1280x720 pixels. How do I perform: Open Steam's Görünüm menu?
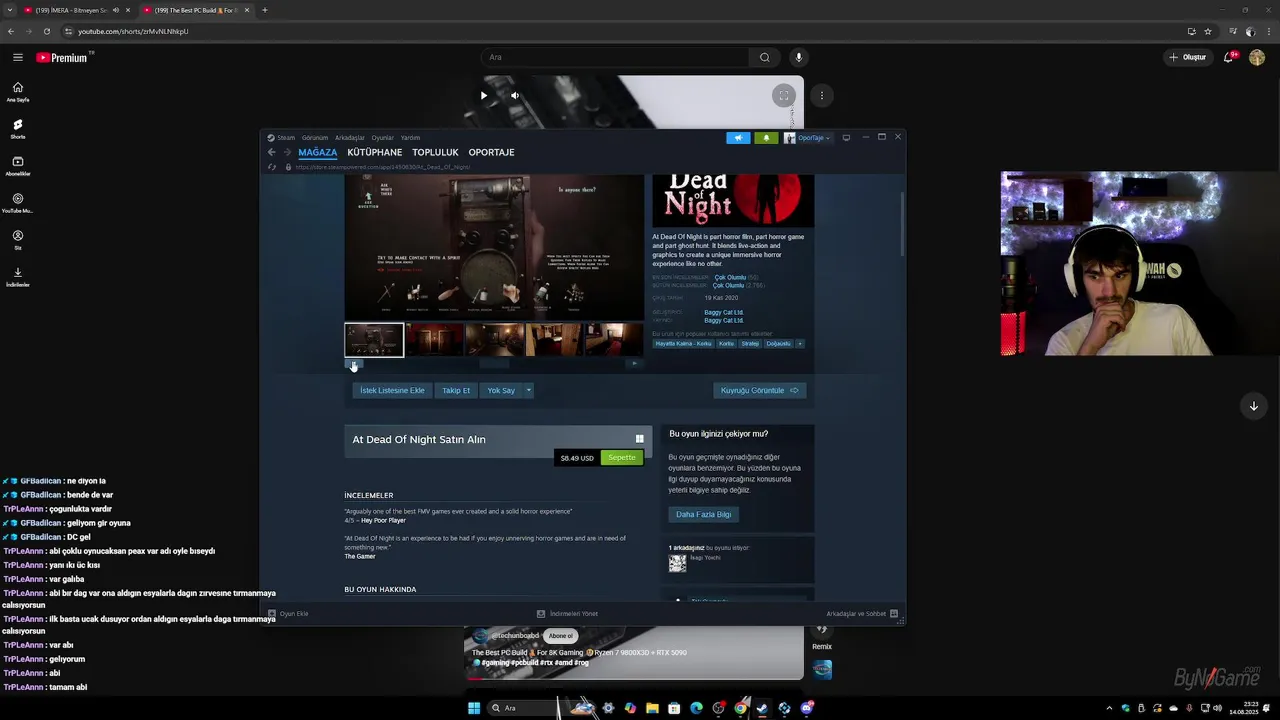coord(315,138)
